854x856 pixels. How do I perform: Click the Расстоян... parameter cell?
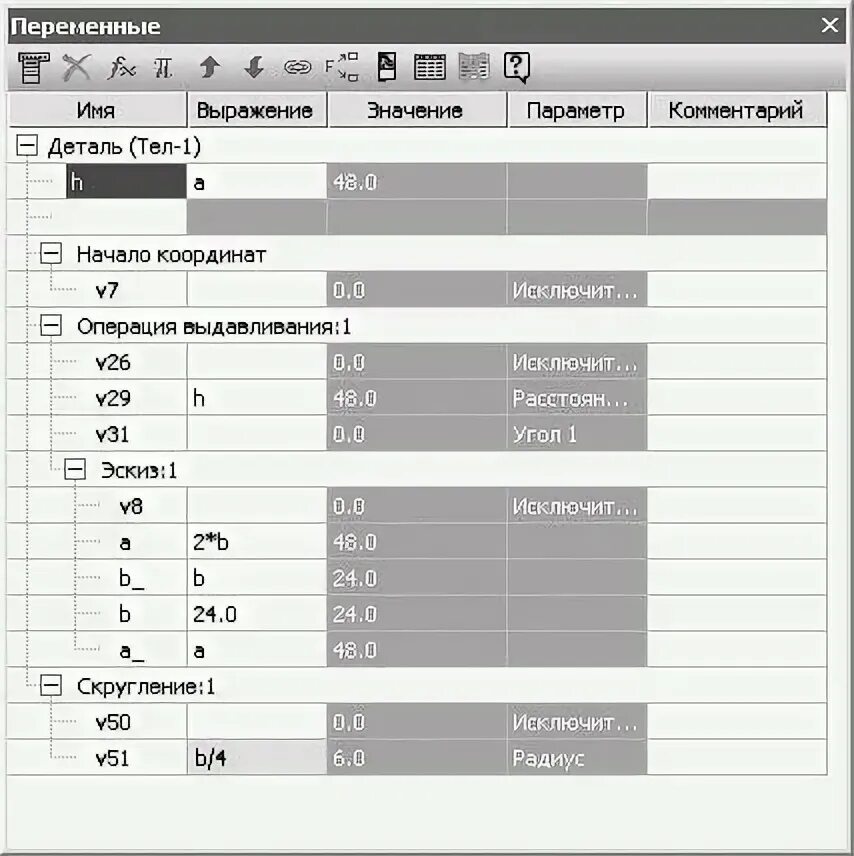click(577, 398)
